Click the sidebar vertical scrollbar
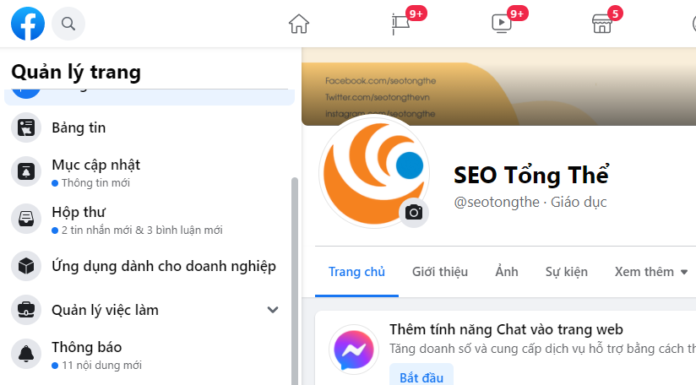Image resolution: width=696 pixels, height=385 pixels. click(x=294, y=281)
